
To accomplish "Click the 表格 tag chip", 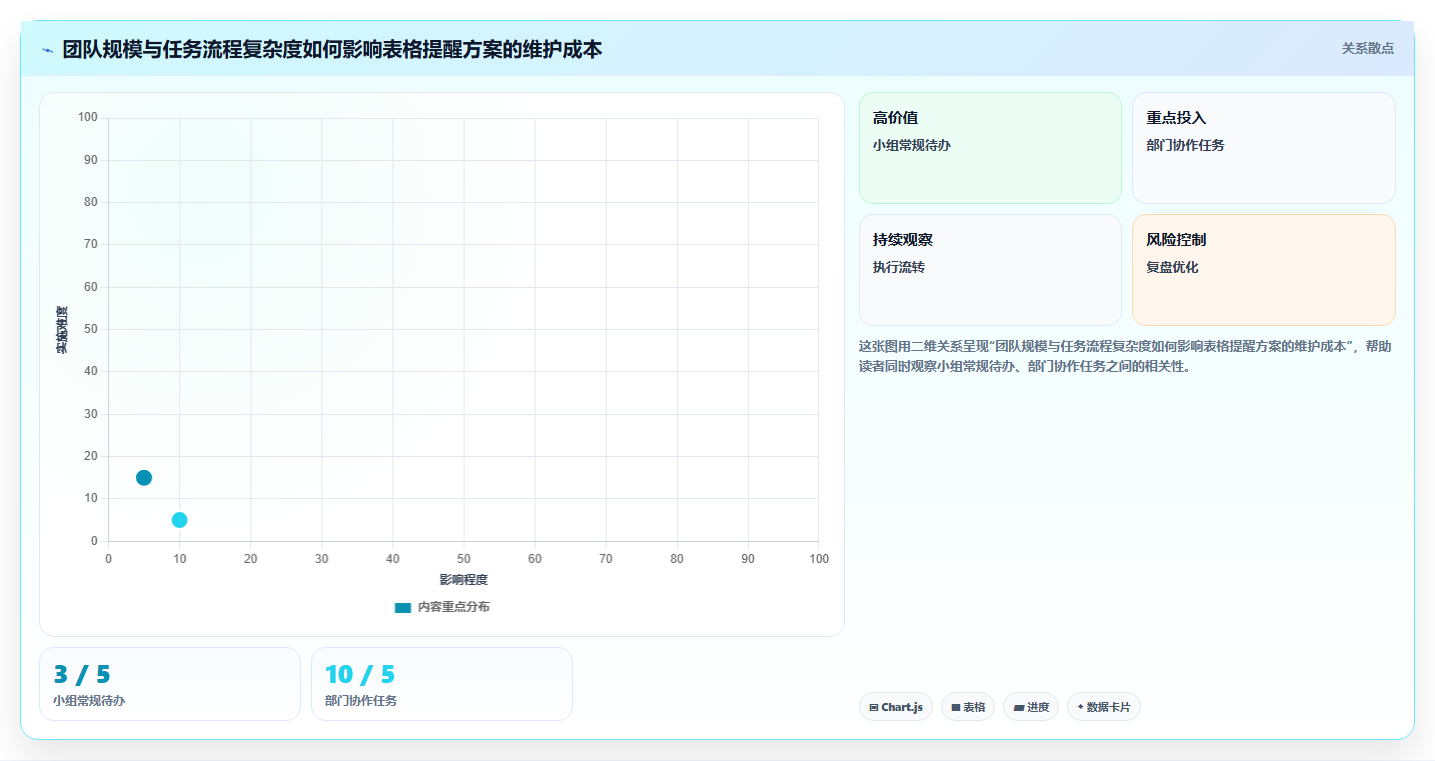I will click(968, 707).
